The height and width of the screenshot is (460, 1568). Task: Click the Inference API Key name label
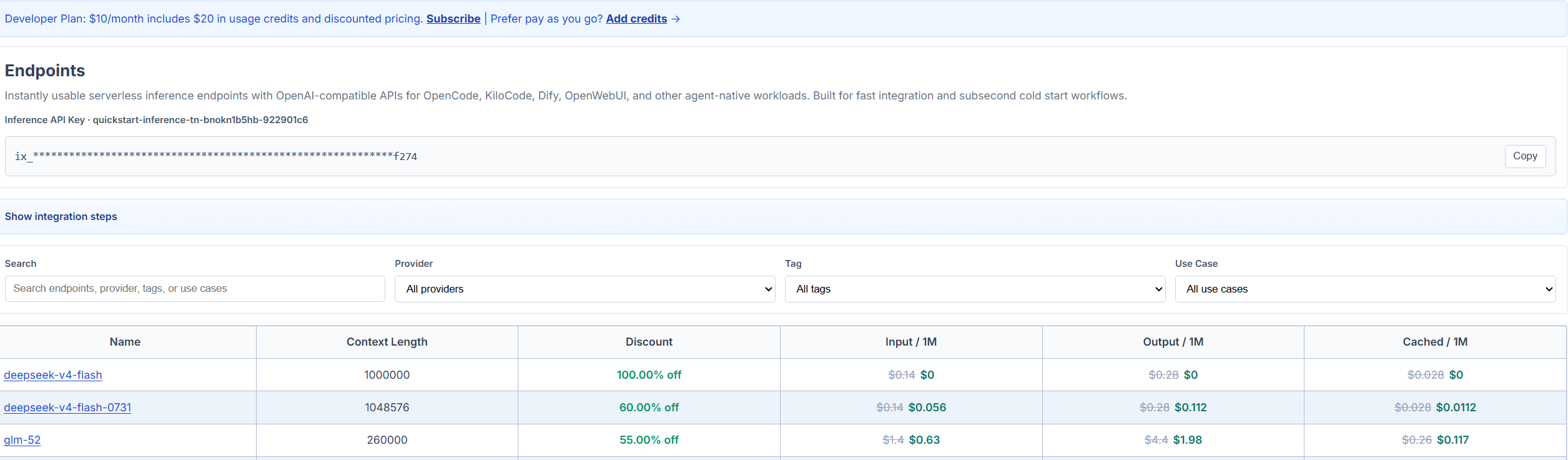[x=157, y=120]
